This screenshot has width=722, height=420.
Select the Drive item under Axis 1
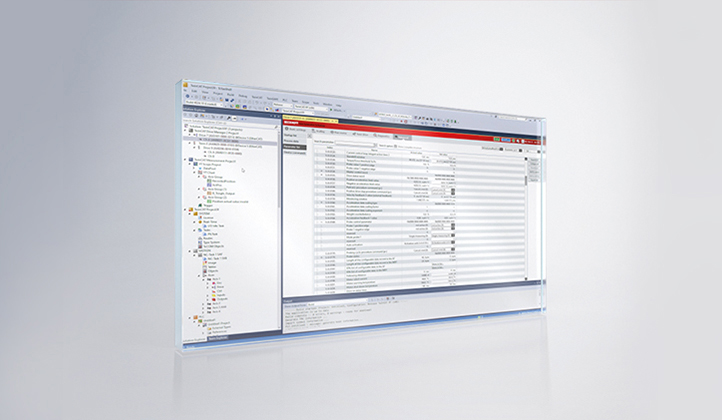(220, 287)
